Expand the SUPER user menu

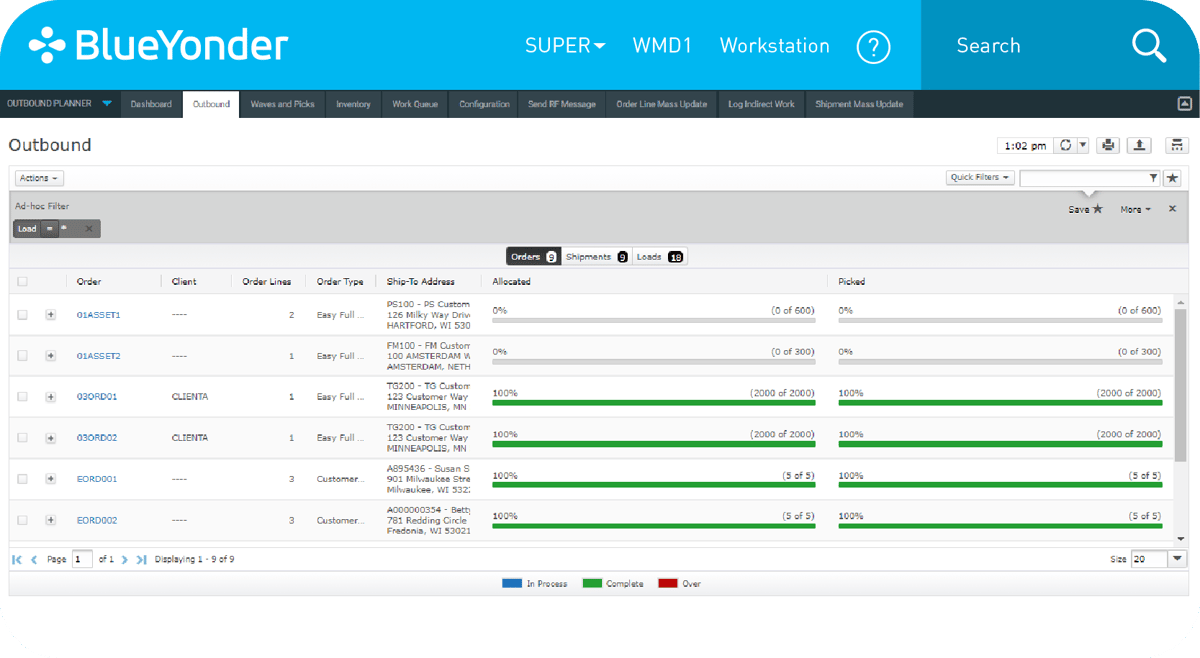pyautogui.click(x=564, y=45)
